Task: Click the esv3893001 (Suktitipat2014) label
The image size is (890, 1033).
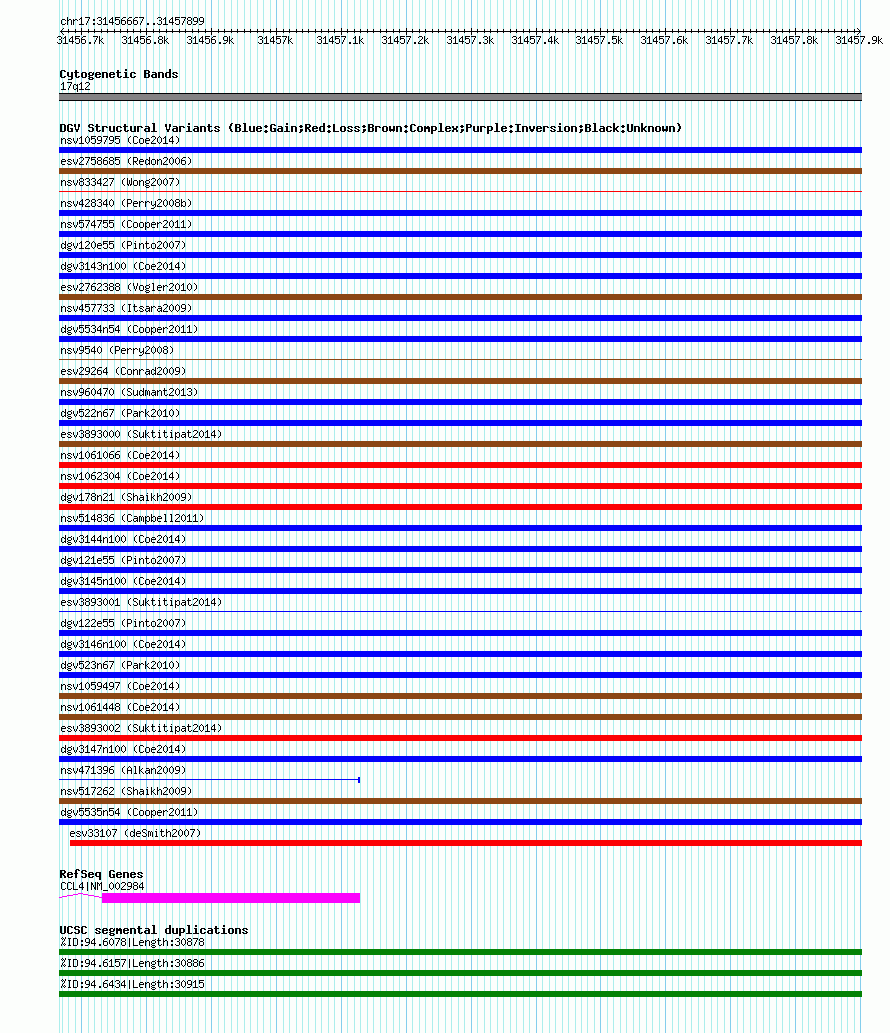Action: (x=141, y=603)
